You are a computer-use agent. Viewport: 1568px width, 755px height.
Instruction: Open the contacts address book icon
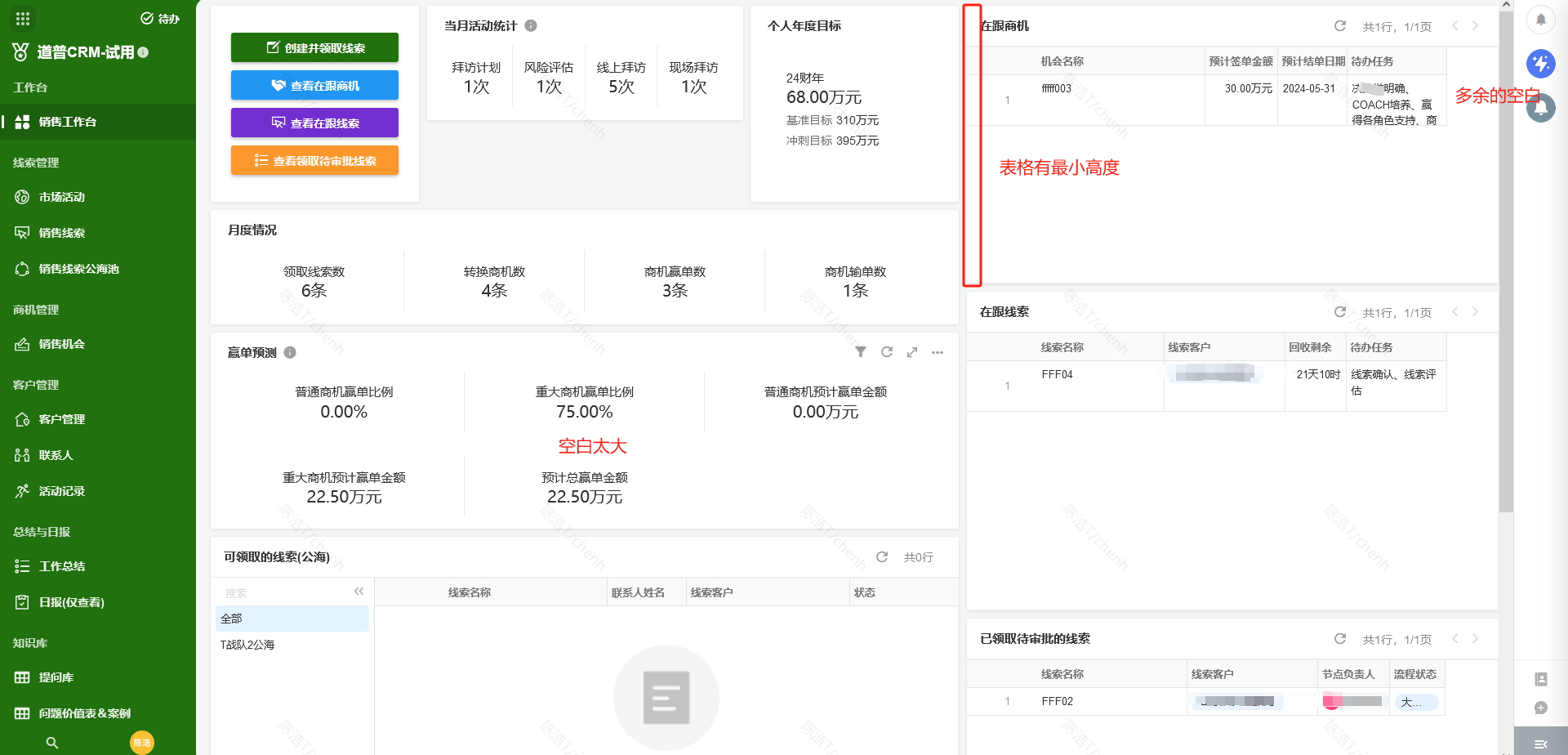click(x=1541, y=679)
